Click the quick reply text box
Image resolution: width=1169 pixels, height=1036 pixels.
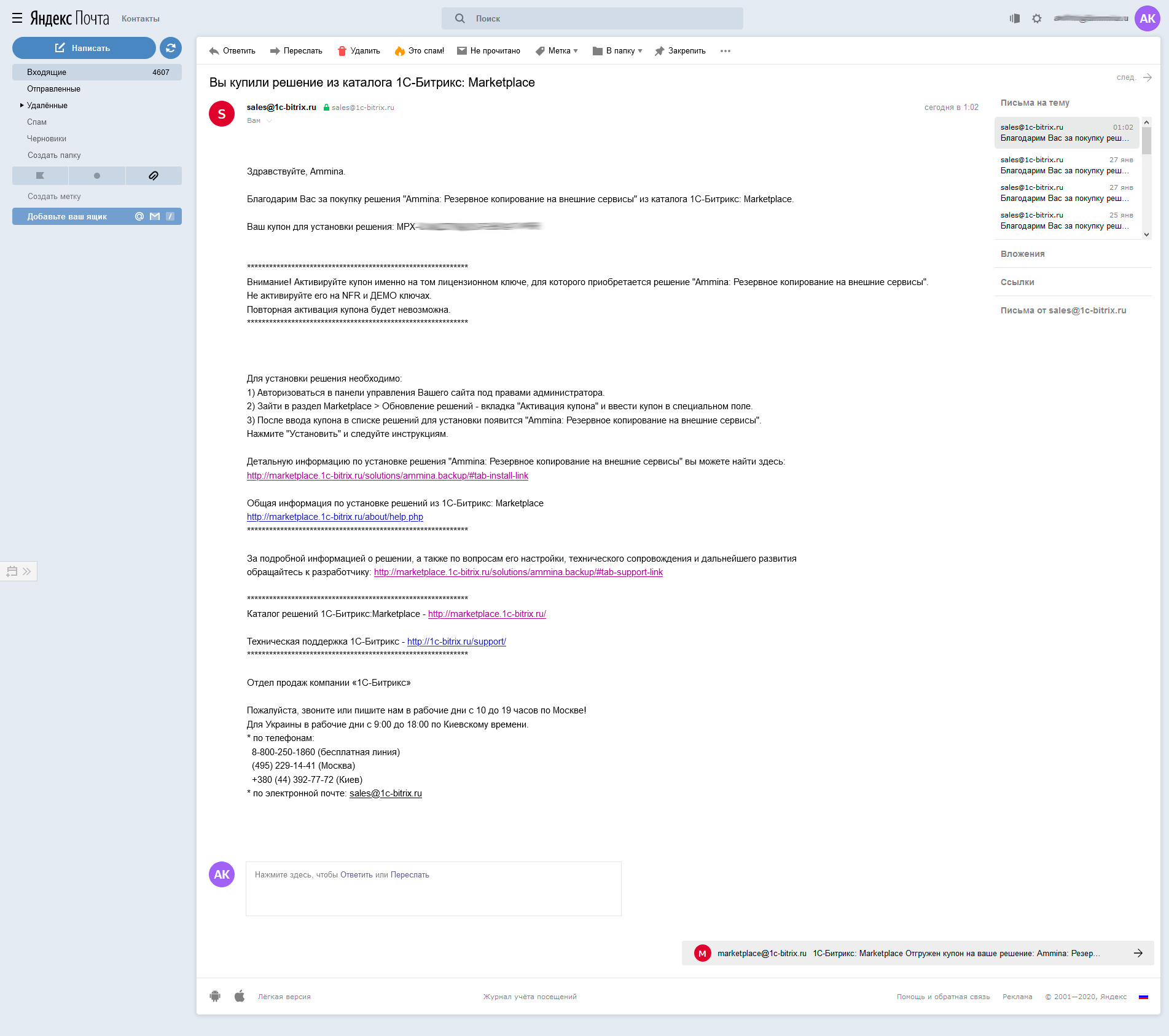[434, 889]
